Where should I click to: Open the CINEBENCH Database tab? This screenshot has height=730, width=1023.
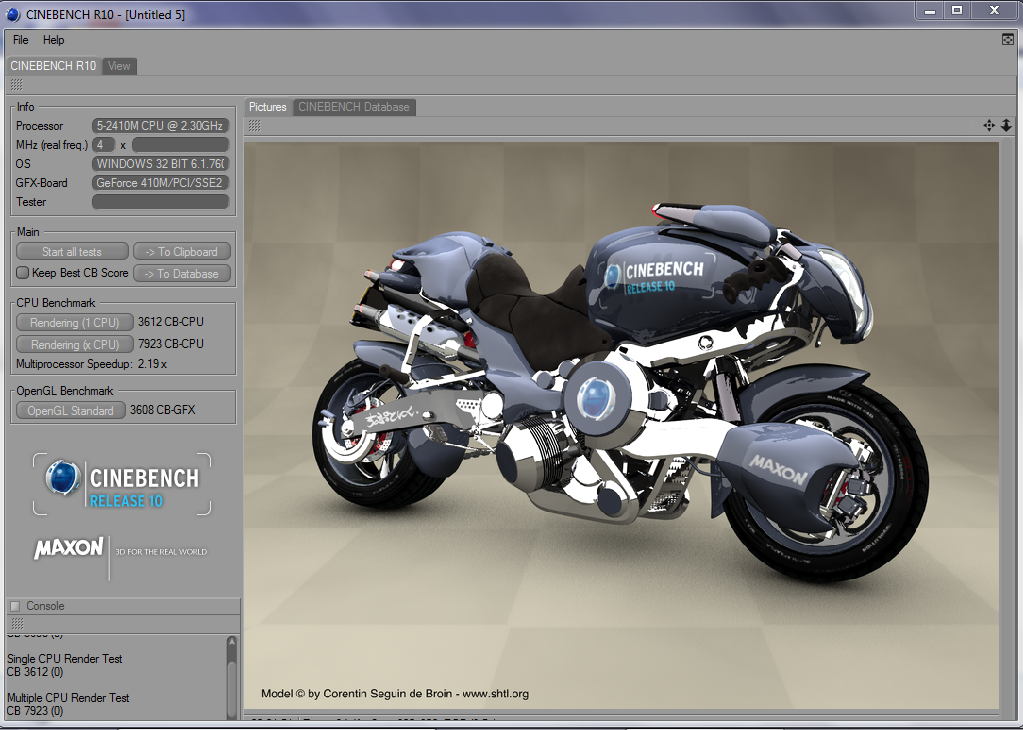click(x=354, y=107)
